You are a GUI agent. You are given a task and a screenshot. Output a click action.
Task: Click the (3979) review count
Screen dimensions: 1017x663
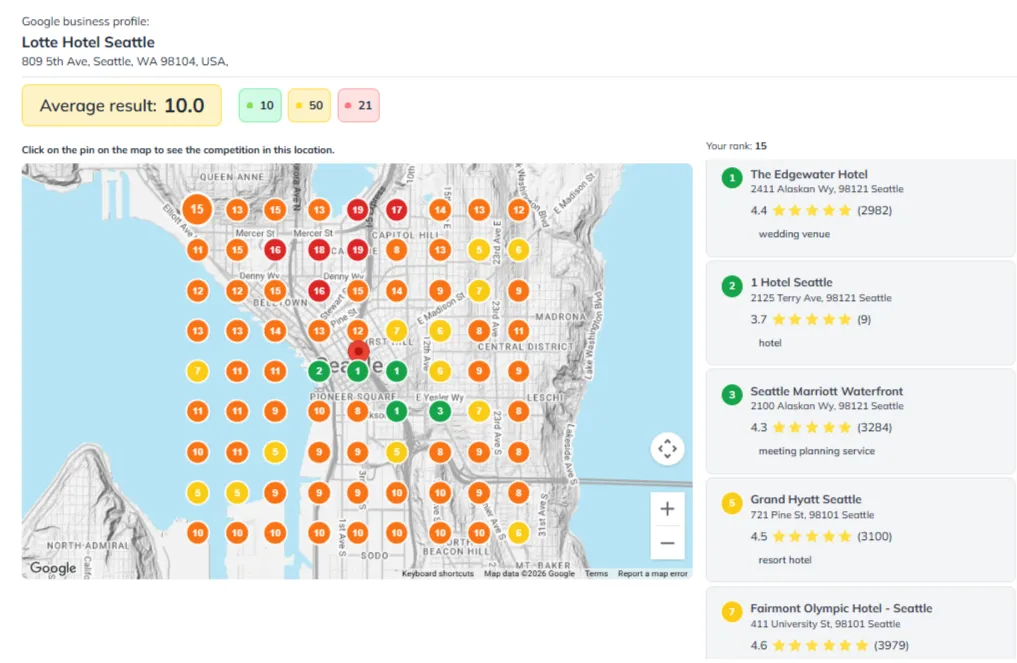pyautogui.click(x=891, y=645)
